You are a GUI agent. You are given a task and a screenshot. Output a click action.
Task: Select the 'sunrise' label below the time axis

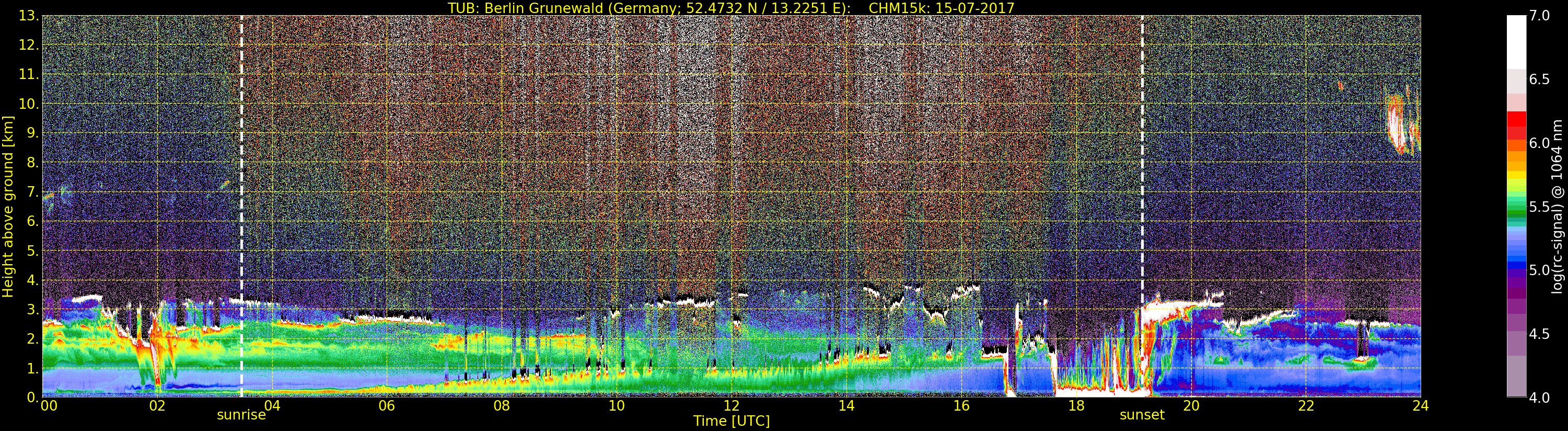[241, 415]
